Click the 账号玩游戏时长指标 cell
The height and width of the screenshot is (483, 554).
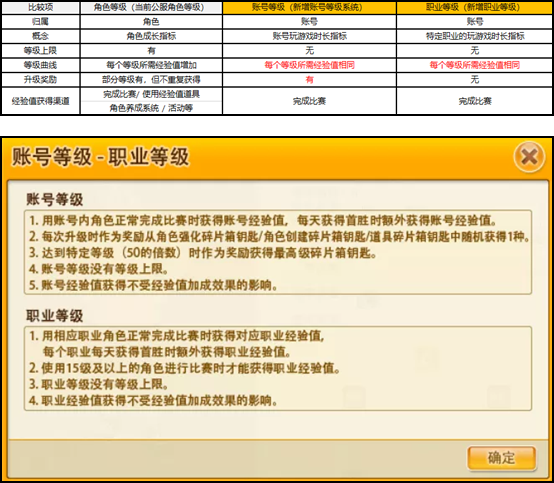(x=310, y=36)
